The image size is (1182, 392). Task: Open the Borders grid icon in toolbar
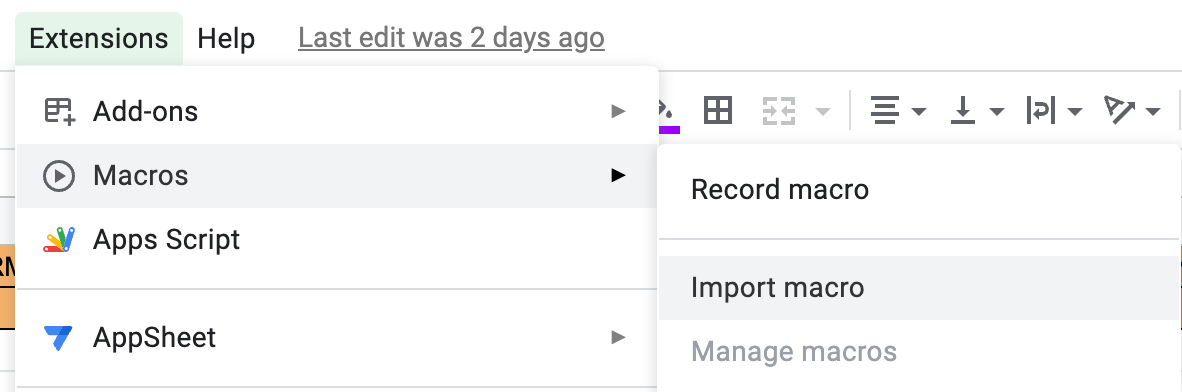[718, 112]
